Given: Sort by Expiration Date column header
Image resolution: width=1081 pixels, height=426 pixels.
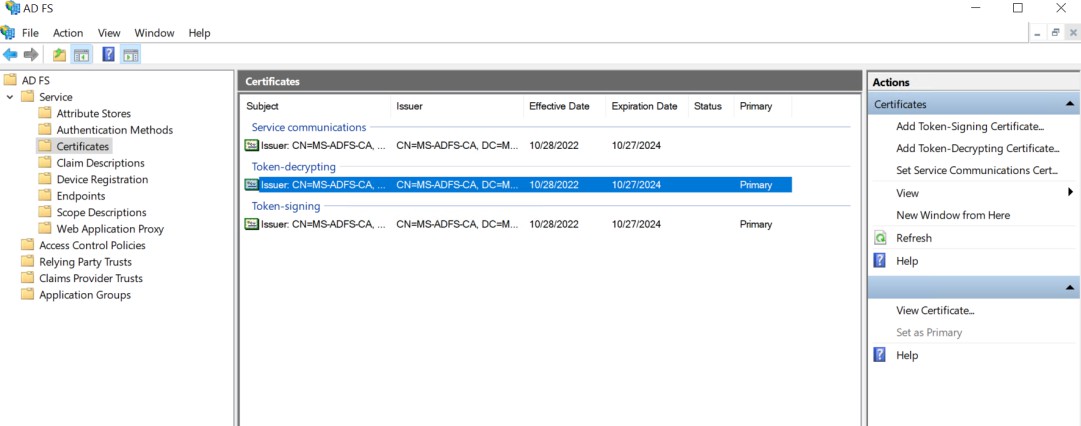Looking at the screenshot, I should point(647,106).
